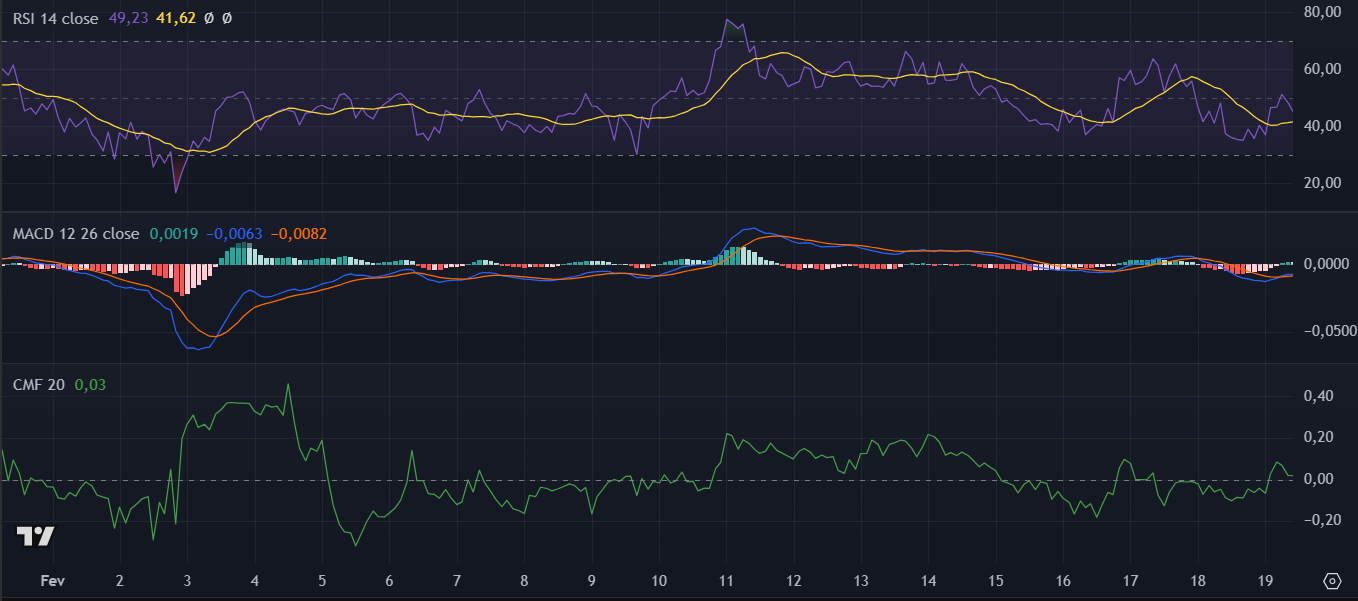
Task: Click date 11 on the time axis
Action: (726, 580)
